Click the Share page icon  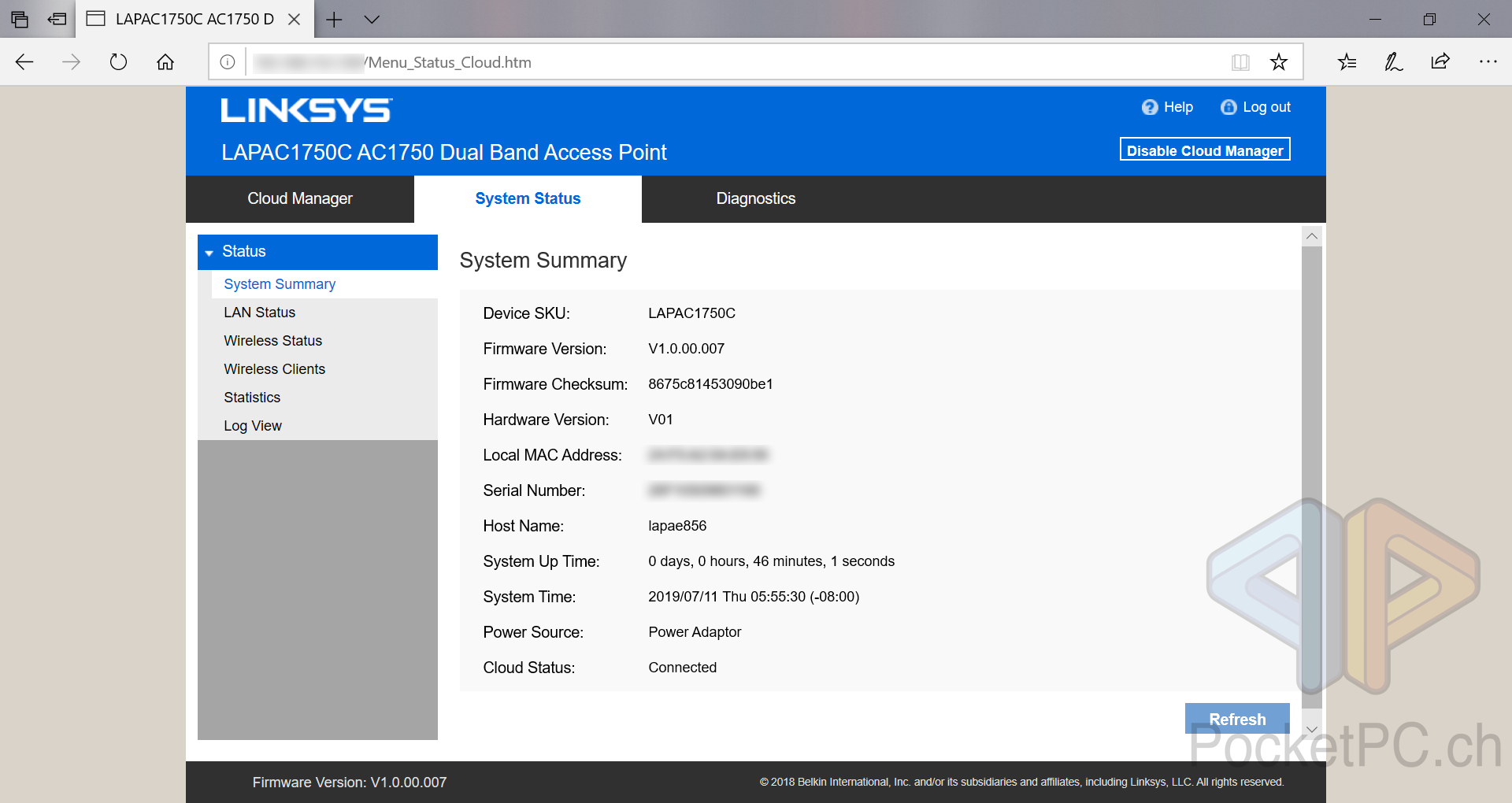click(x=1440, y=62)
